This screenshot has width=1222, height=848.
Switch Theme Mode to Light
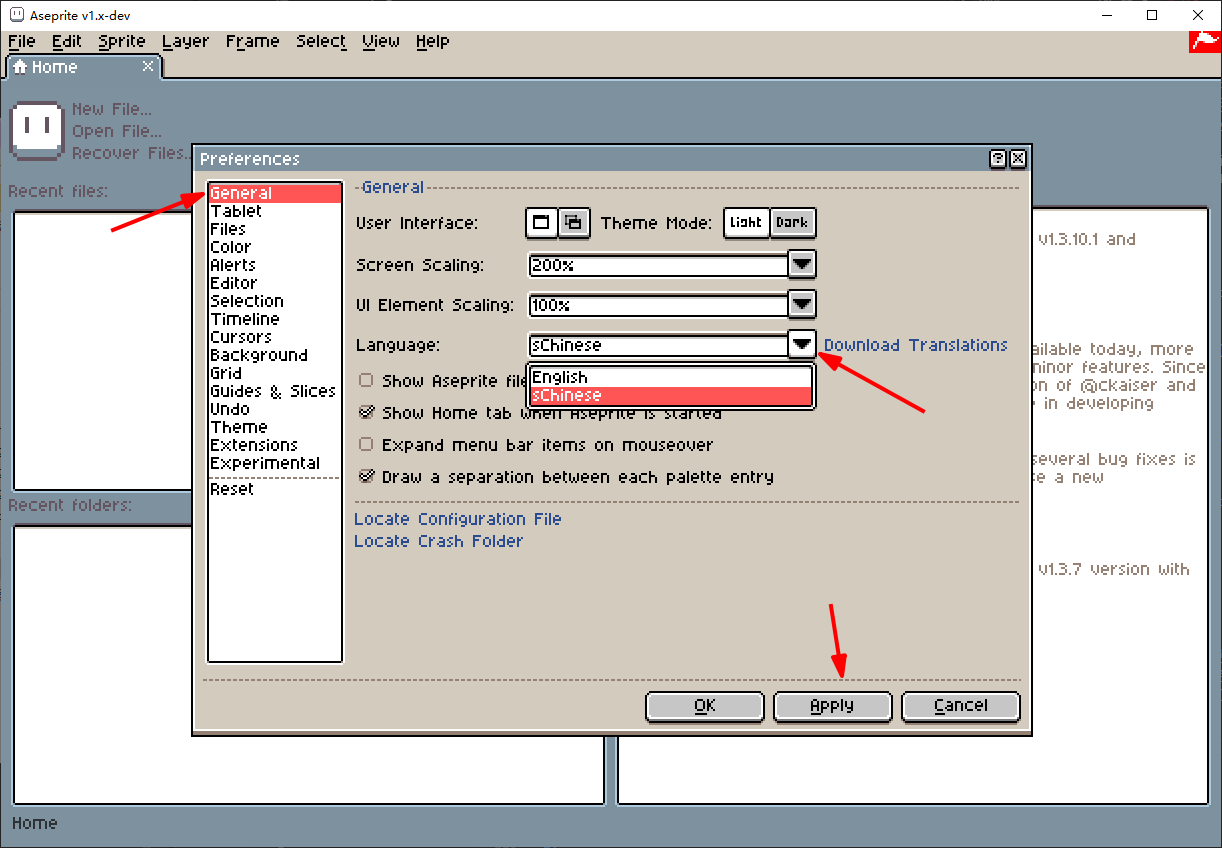[x=746, y=223]
